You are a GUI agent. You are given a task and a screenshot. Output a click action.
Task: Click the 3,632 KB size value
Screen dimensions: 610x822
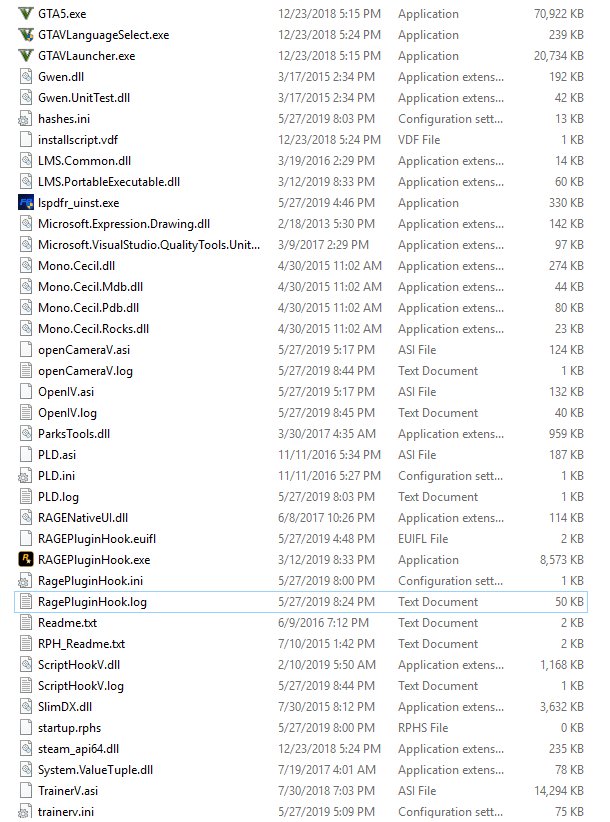coord(562,707)
